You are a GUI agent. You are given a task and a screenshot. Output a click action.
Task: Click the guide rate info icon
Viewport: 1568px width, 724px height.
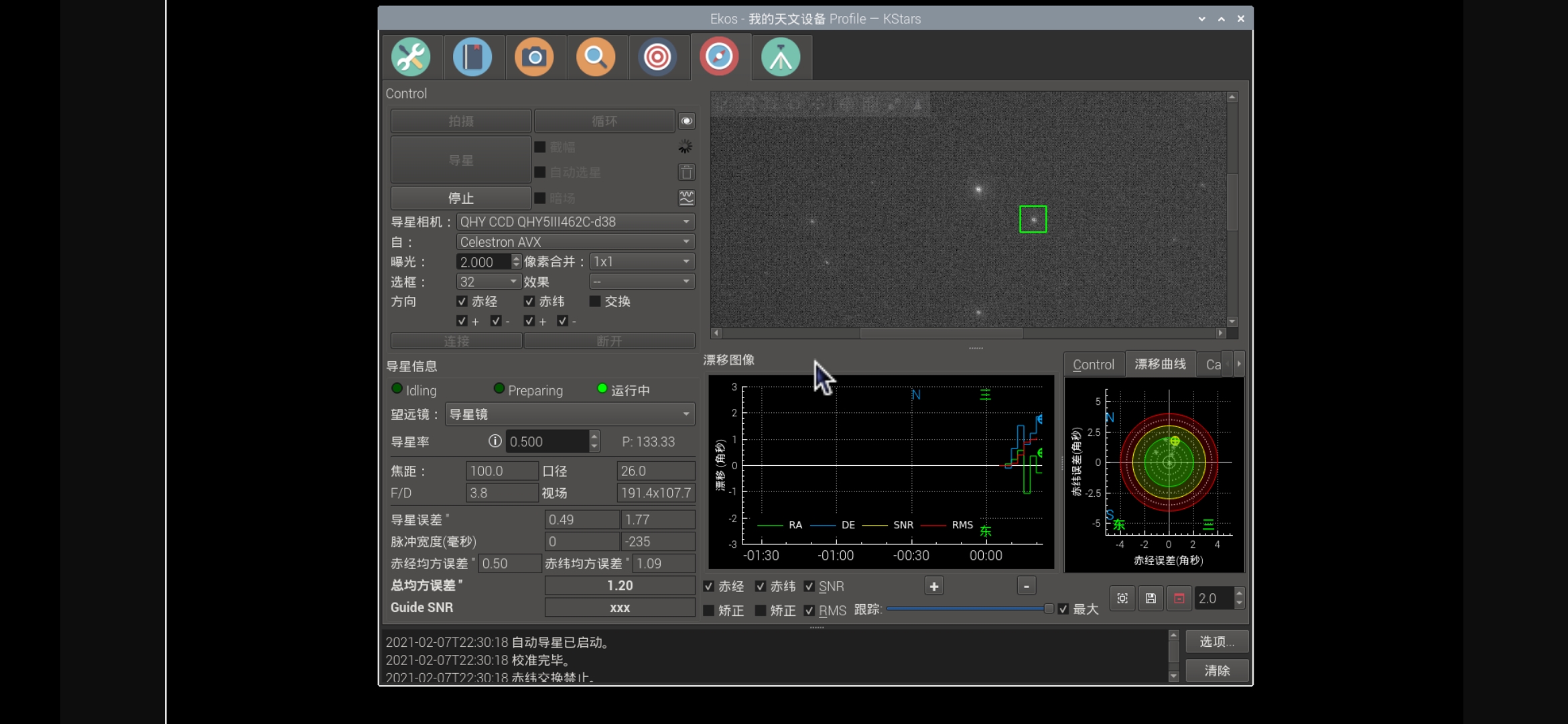[495, 441]
